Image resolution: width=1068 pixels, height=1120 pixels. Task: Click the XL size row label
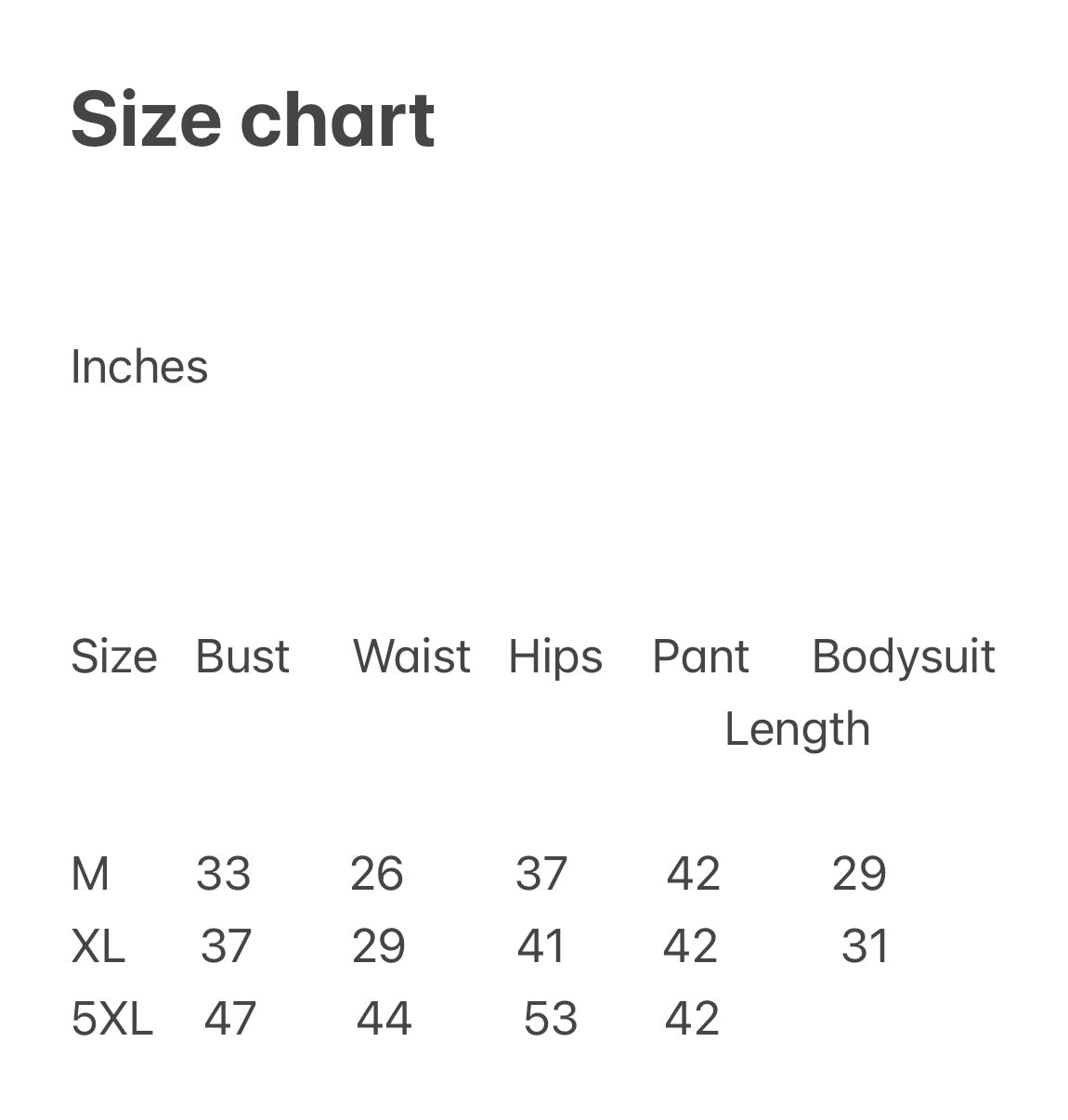coord(98,946)
